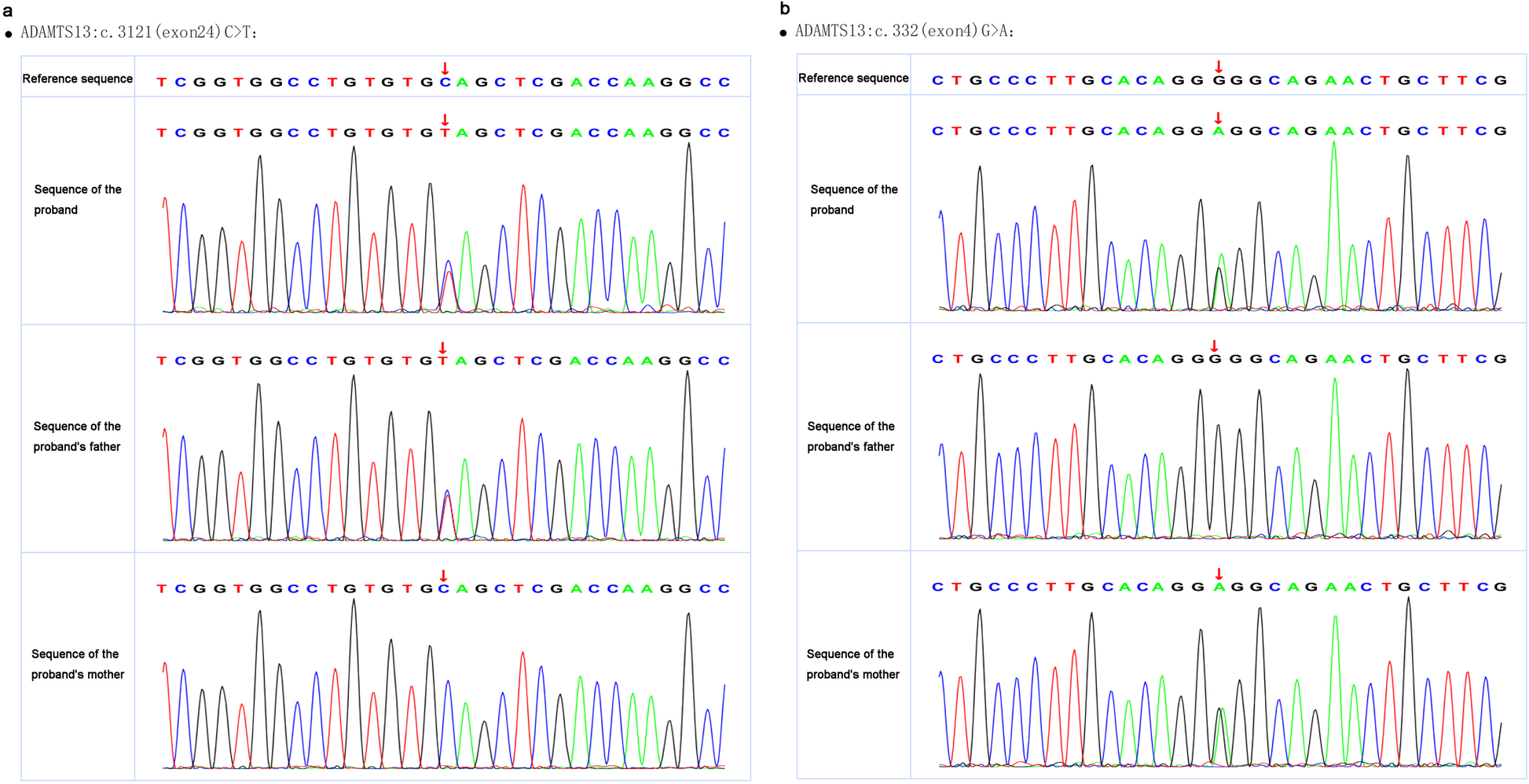The height and width of the screenshot is (784, 1529).
Task: Click "Sequence of the proband" in panel b
Action: [854, 200]
